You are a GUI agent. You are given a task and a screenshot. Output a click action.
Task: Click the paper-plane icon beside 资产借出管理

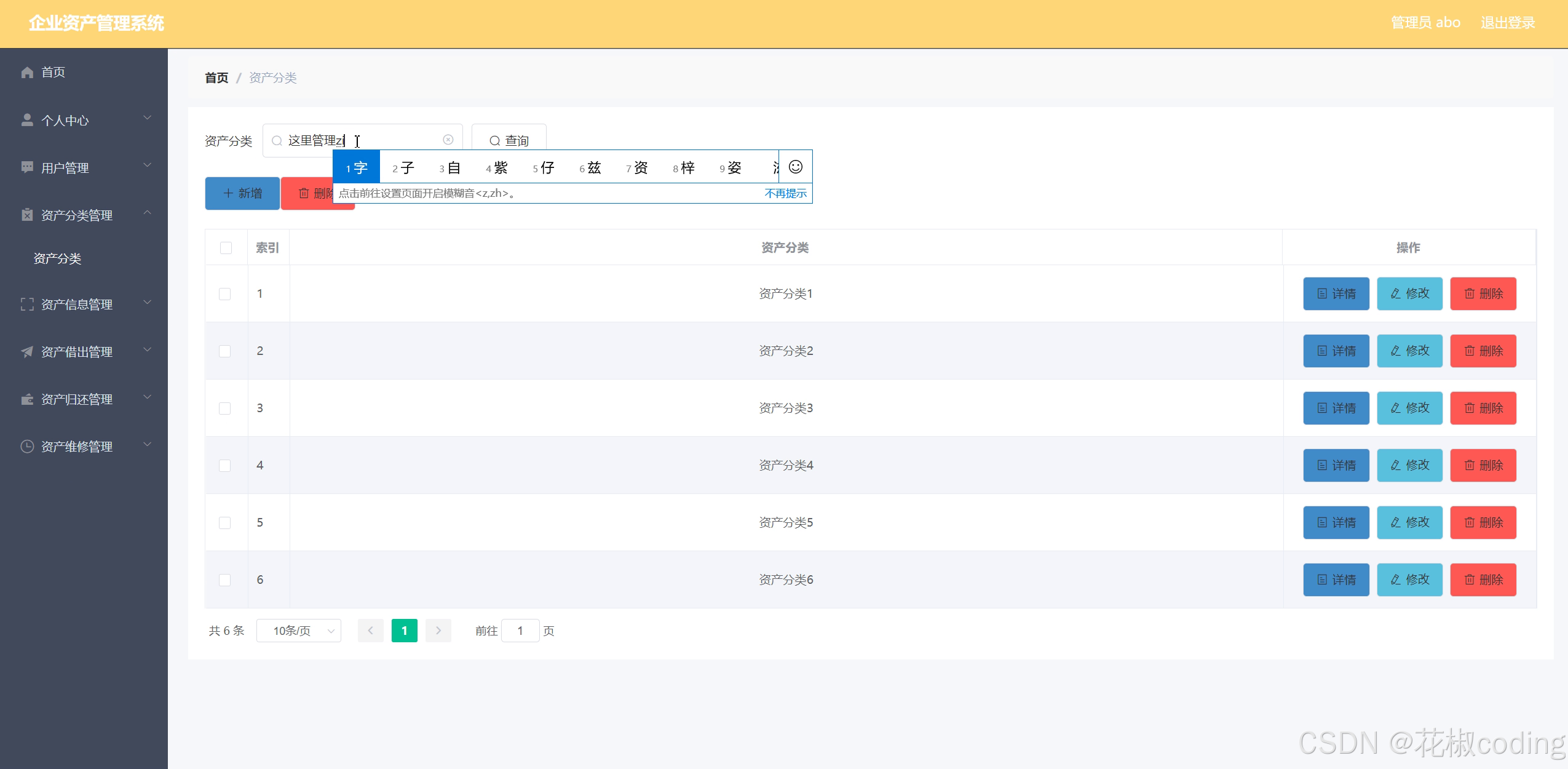(27, 352)
